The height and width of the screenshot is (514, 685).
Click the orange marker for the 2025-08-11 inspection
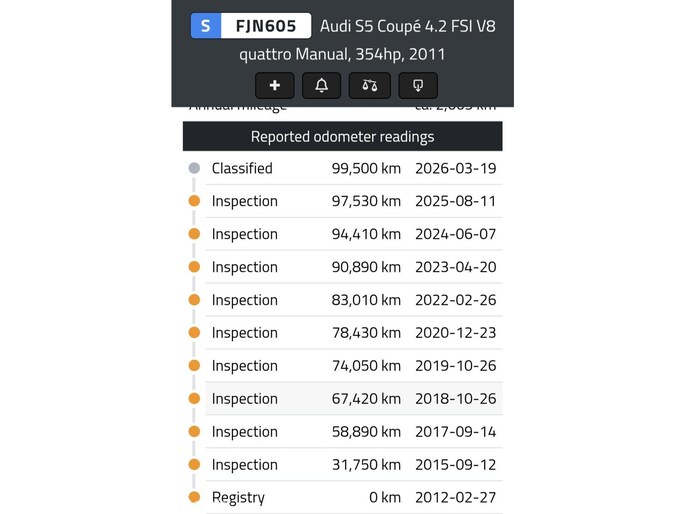pyautogui.click(x=194, y=201)
